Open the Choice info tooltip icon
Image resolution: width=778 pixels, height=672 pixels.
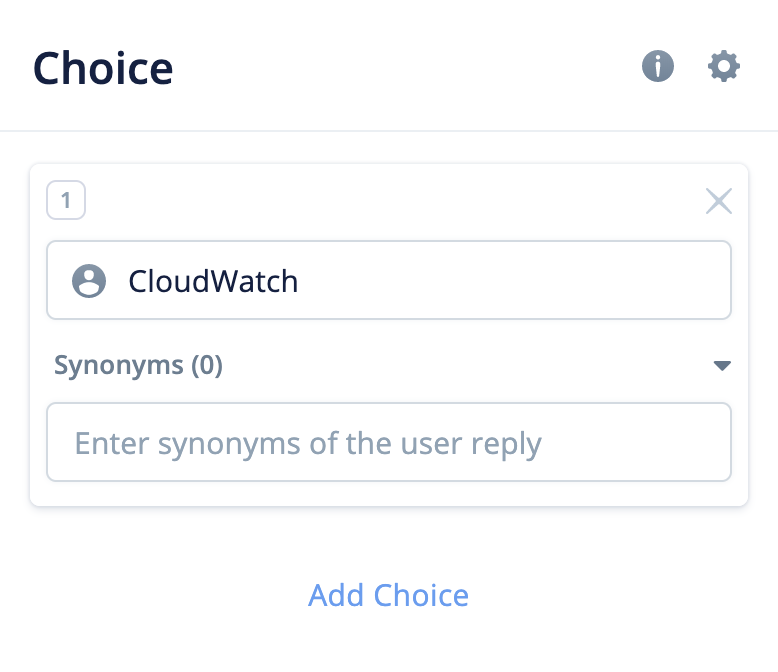(x=657, y=67)
